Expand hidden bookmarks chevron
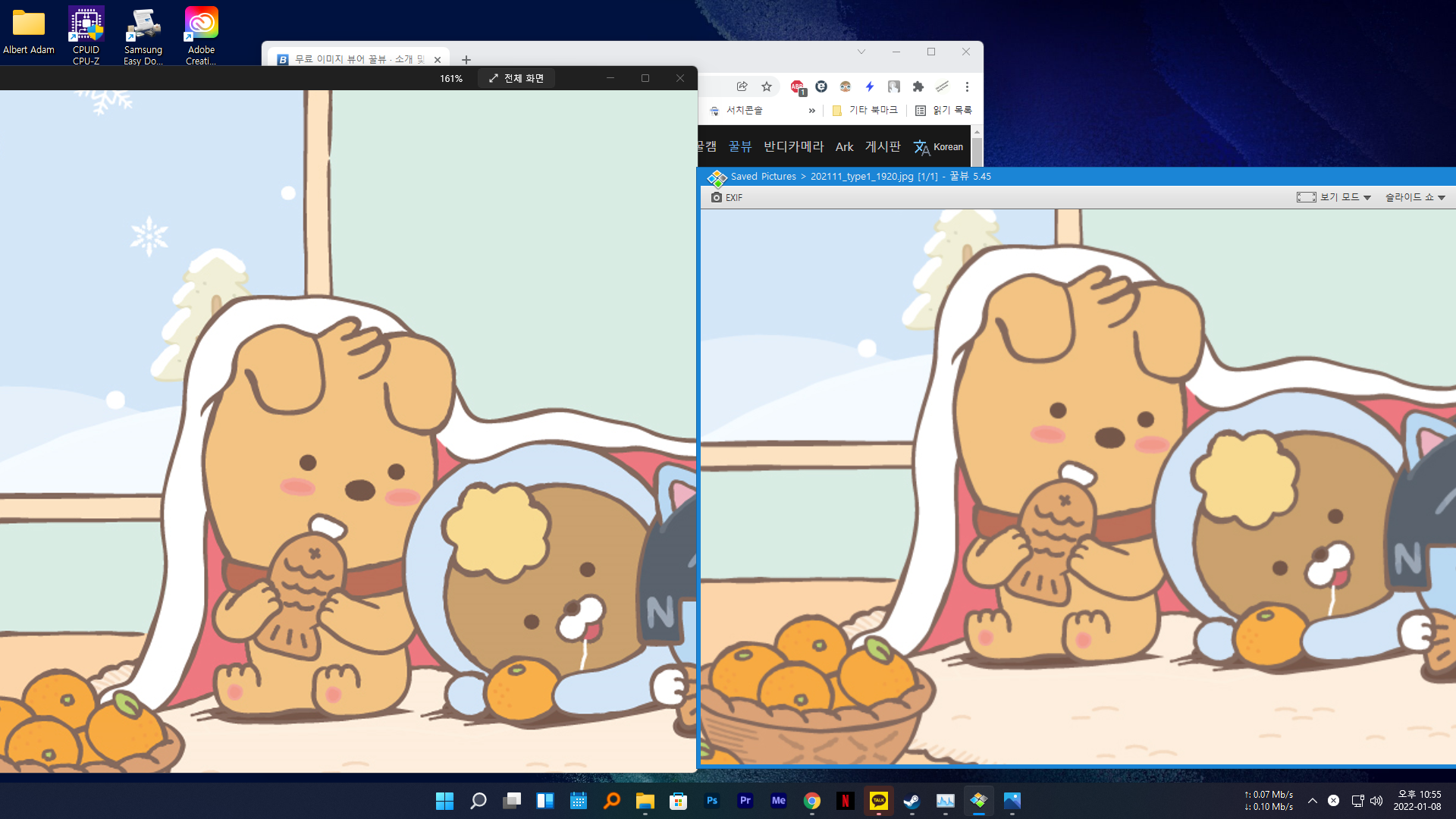 pos(811,111)
